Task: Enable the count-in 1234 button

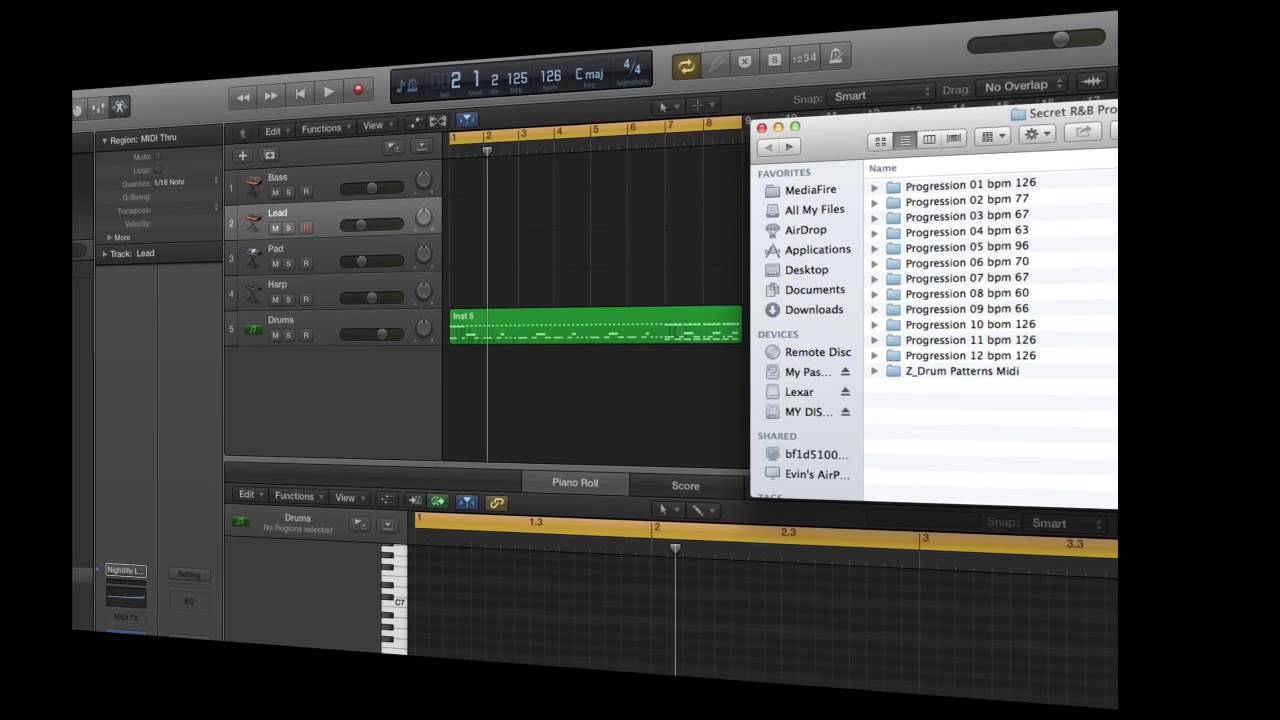Action: click(804, 58)
